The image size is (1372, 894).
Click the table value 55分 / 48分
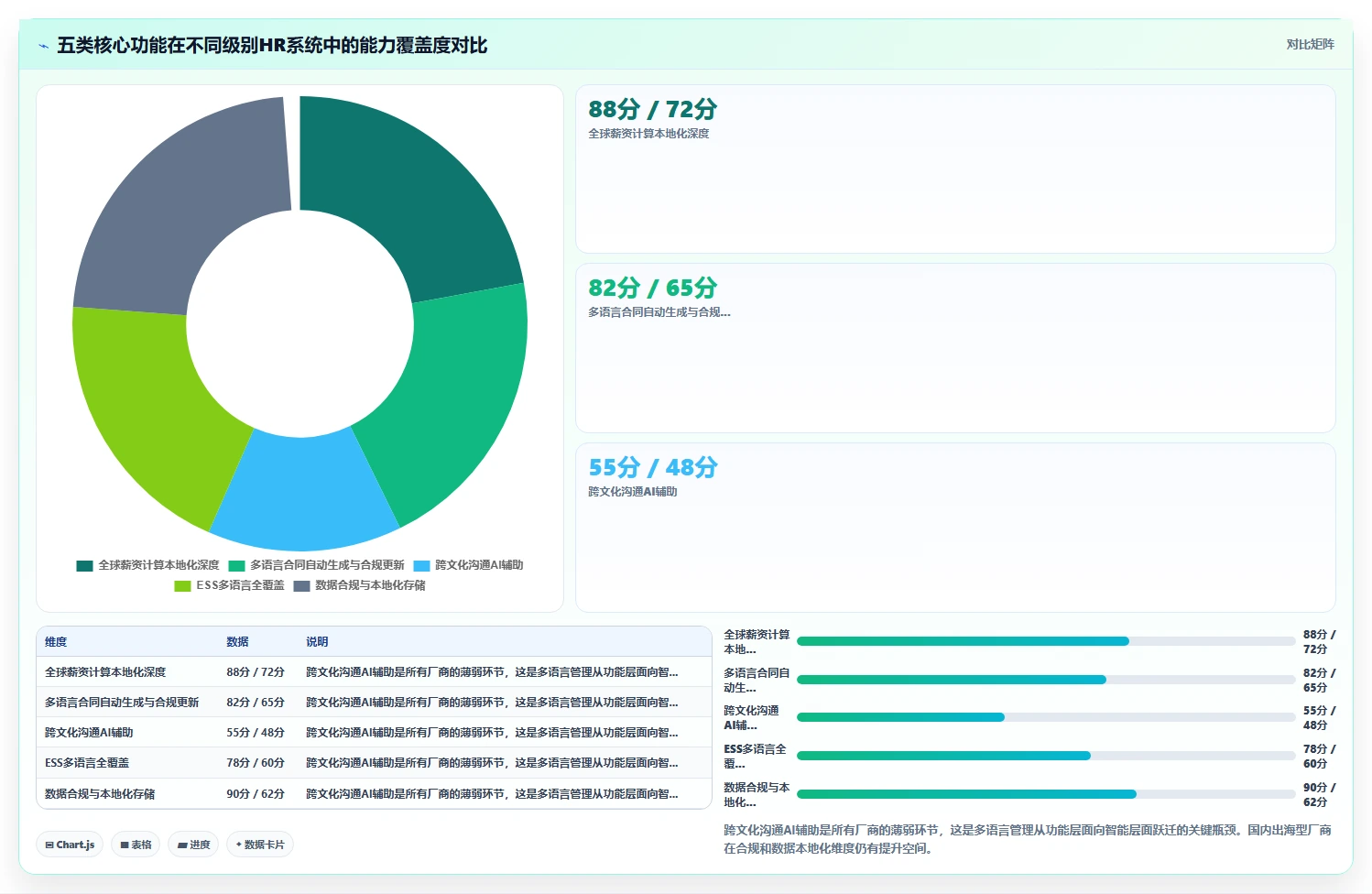coord(256,733)
